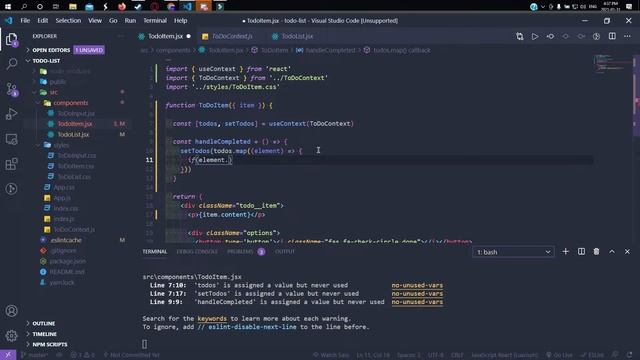Split the editor to the right
The width and height of the screenshot is (640, 360).
point(612,36)
